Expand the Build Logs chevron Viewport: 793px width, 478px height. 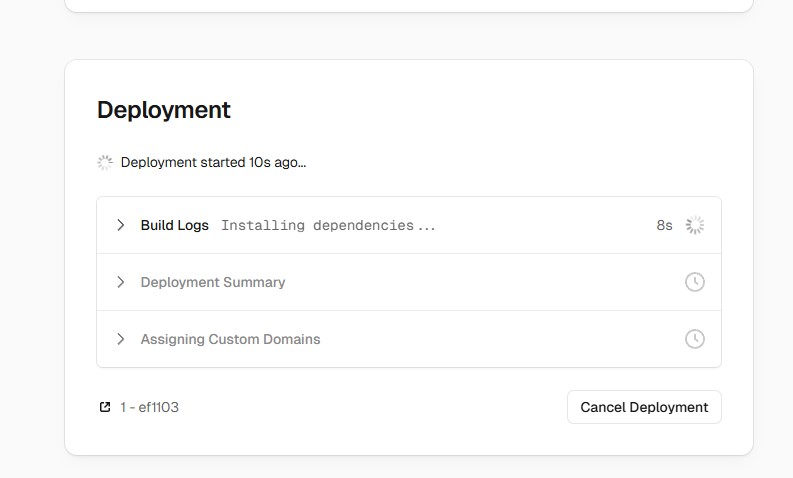tap(120, 225)
